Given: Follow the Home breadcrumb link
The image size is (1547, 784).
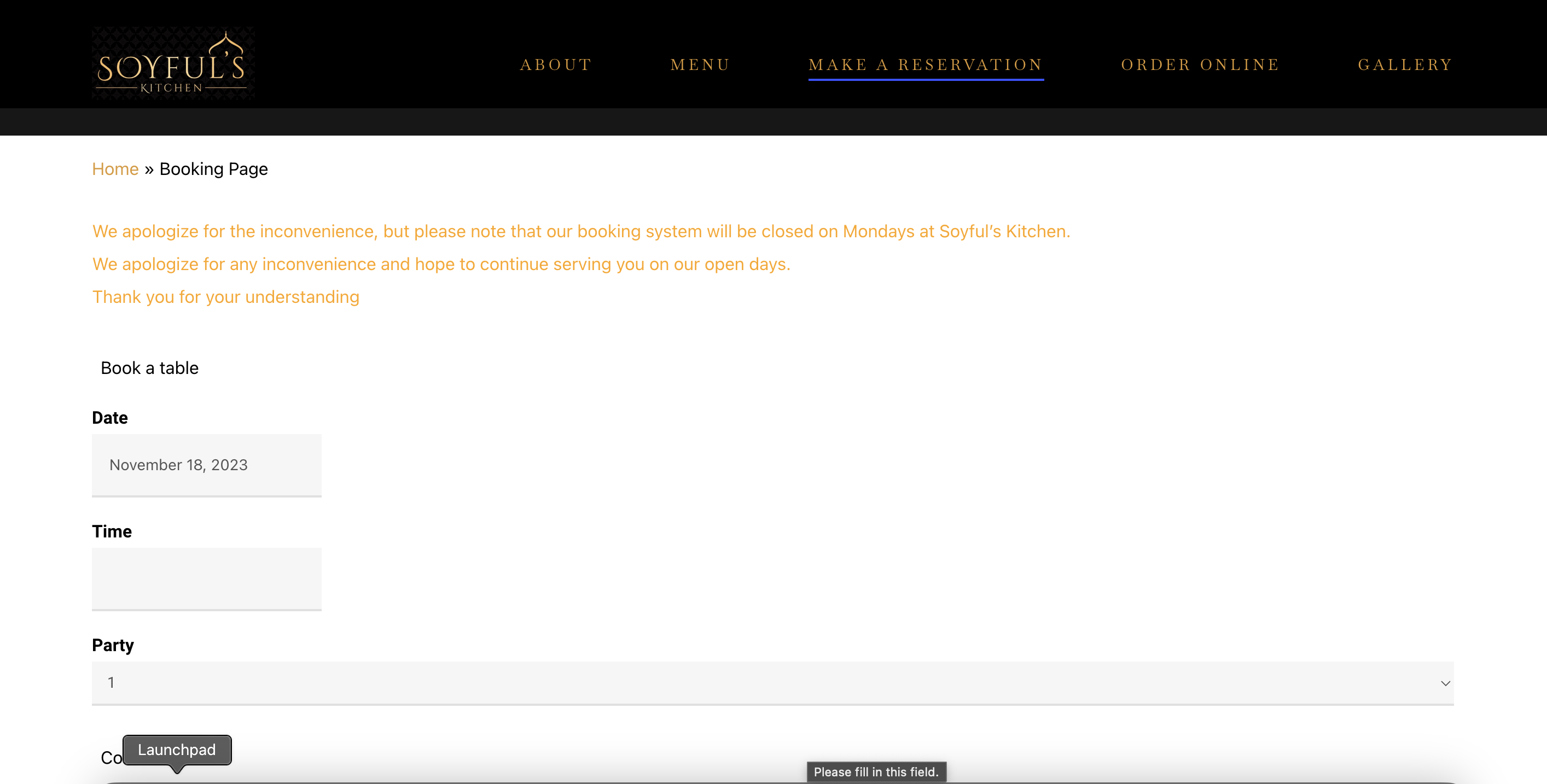Looking at the screenshot, I should tap(115, 169).
